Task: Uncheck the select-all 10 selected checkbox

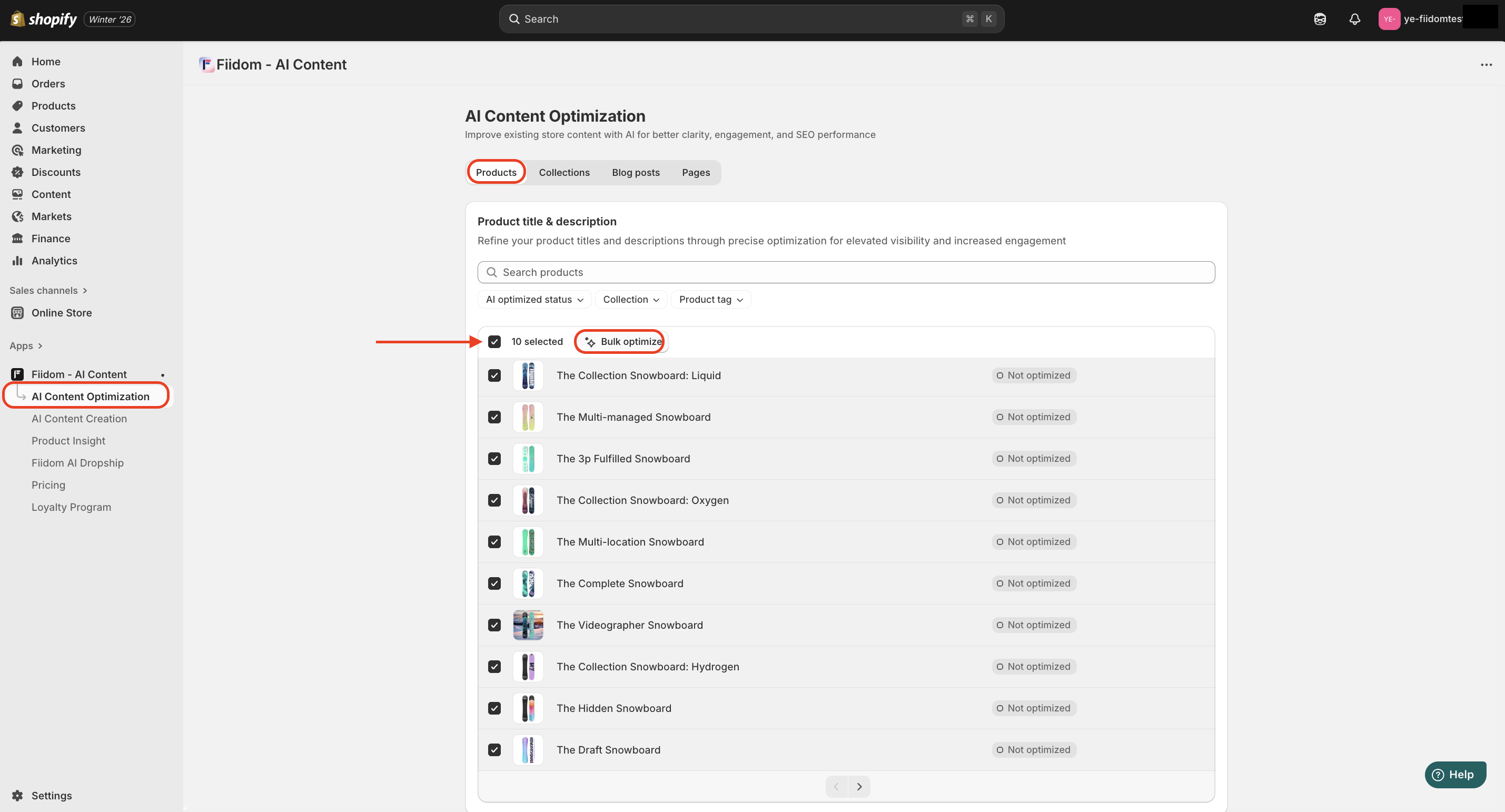Action: [494, 342]
